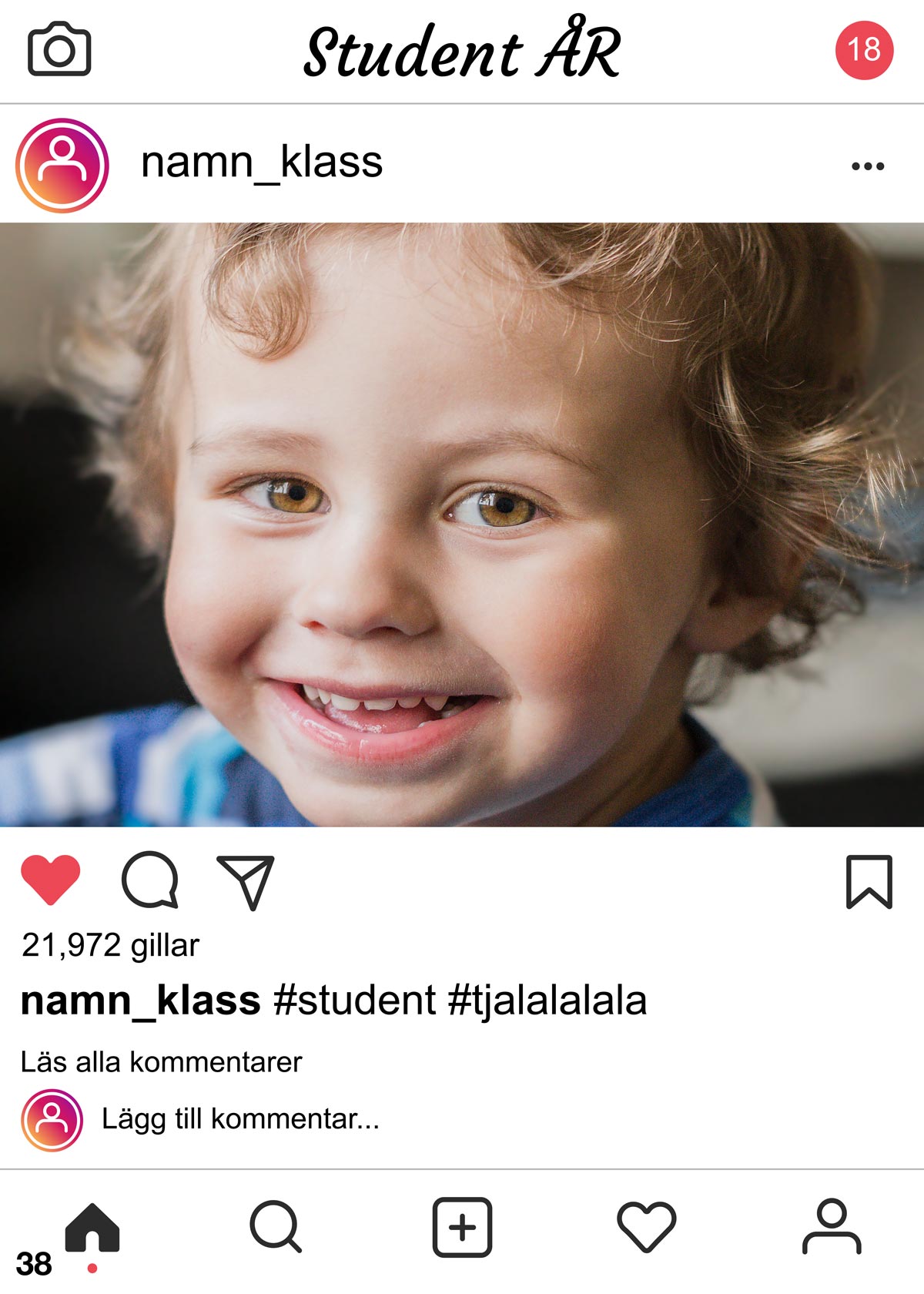Select the Home tab in bottom bar

point(92,1227)
